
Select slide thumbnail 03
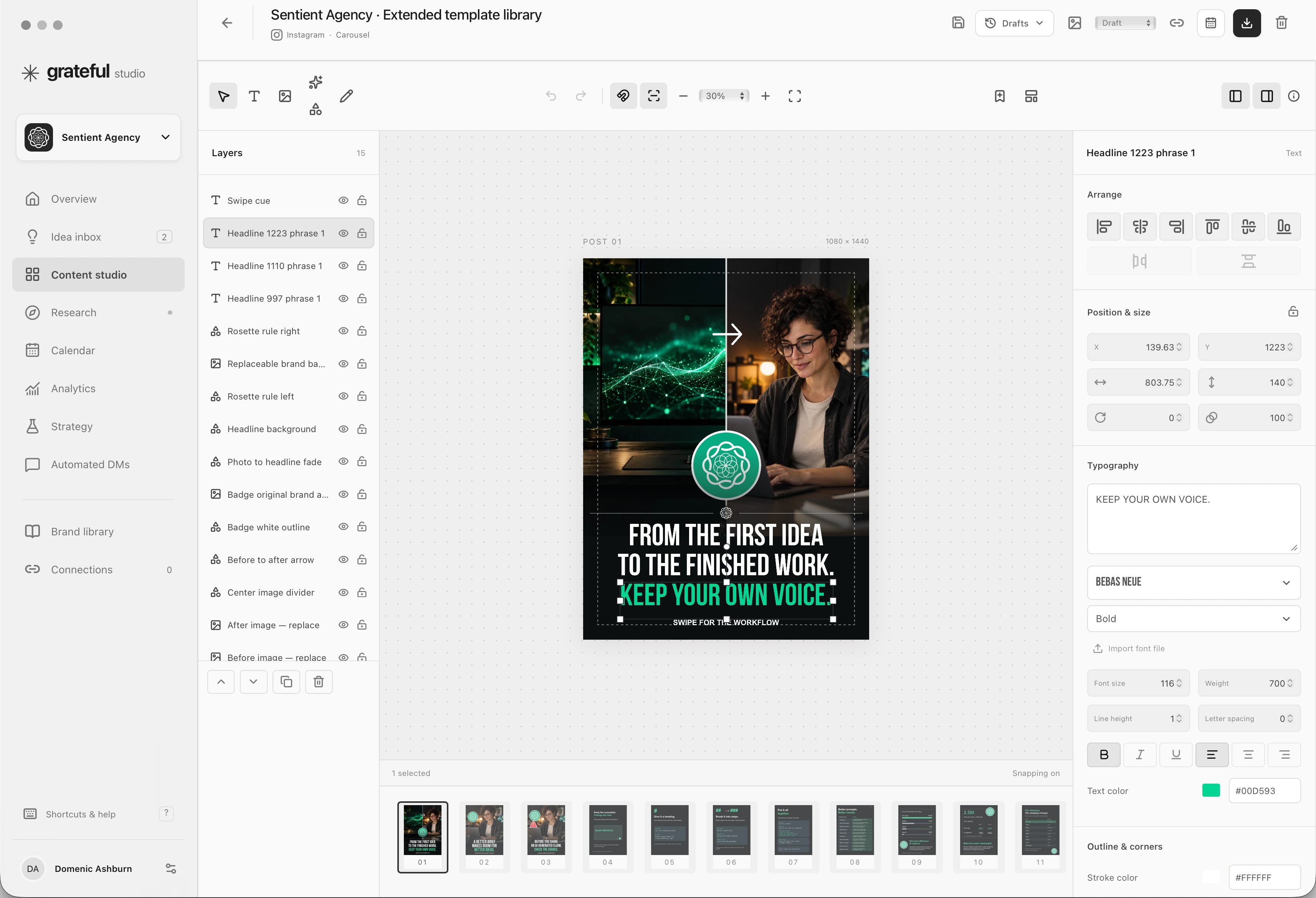point(546,836)
